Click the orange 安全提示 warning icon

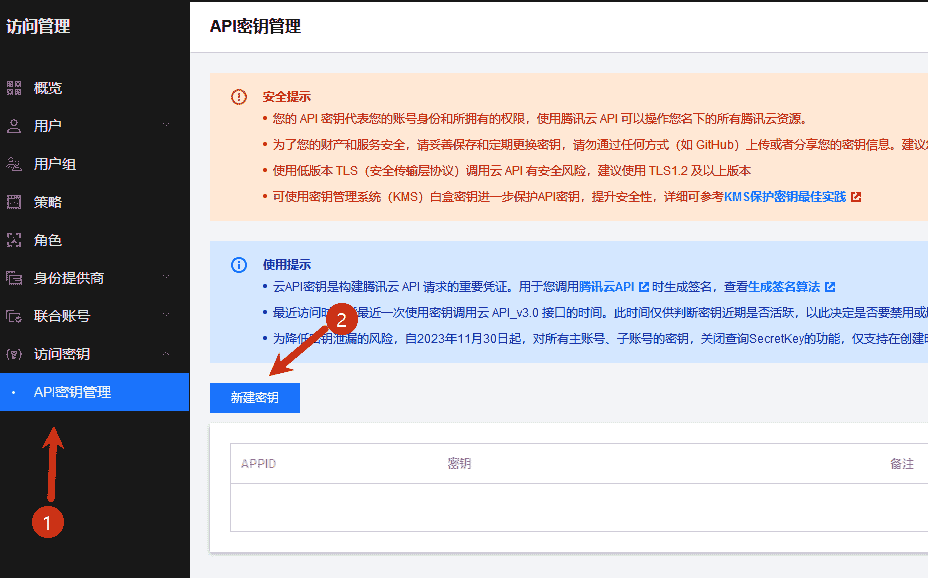point(239,97)
